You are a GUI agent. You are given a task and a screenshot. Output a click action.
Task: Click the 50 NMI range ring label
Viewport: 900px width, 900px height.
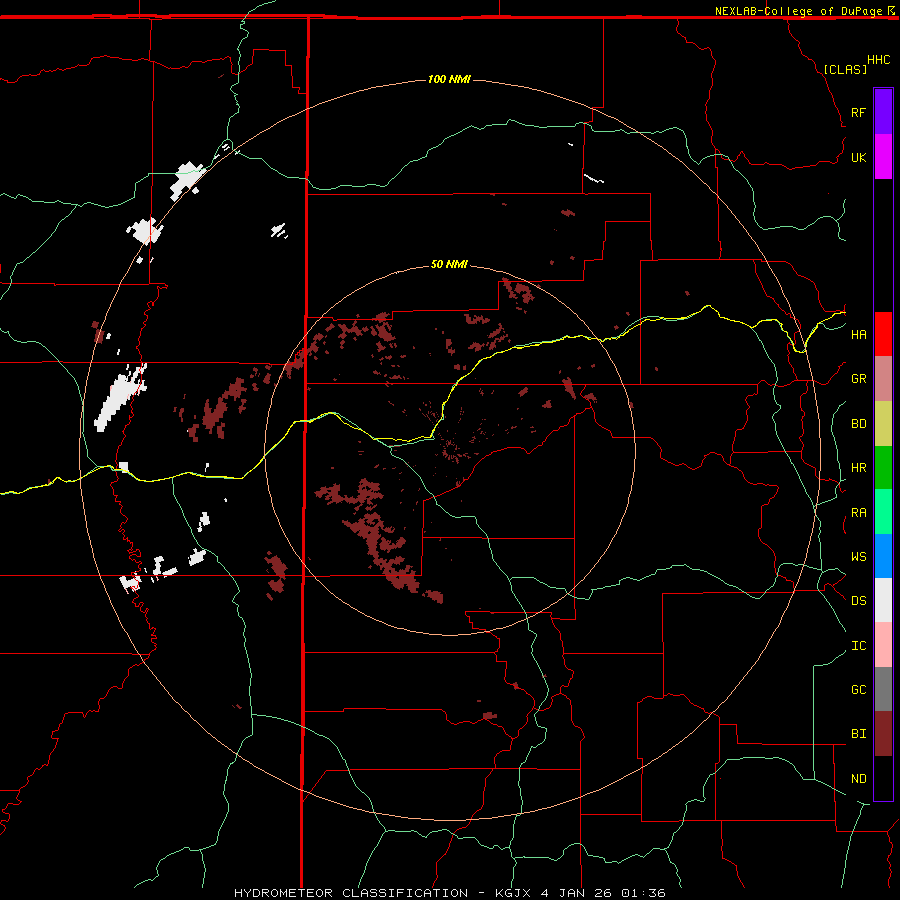pyautogui.click(x=449, y=264)
